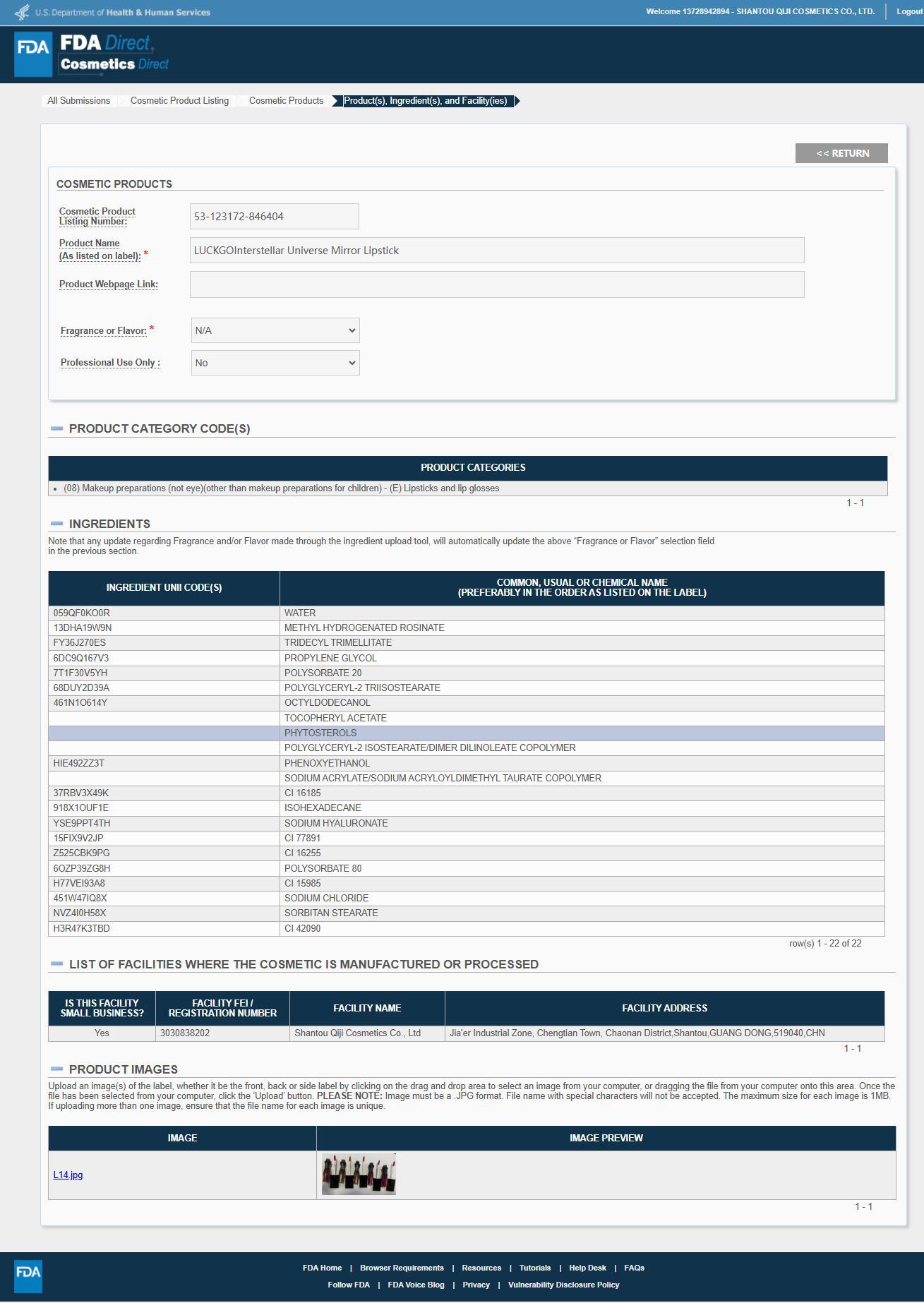The width and height of the screenshot is (924, 1303).
Task: Click the Product Categories table header
Action: (x=467, y=467)
